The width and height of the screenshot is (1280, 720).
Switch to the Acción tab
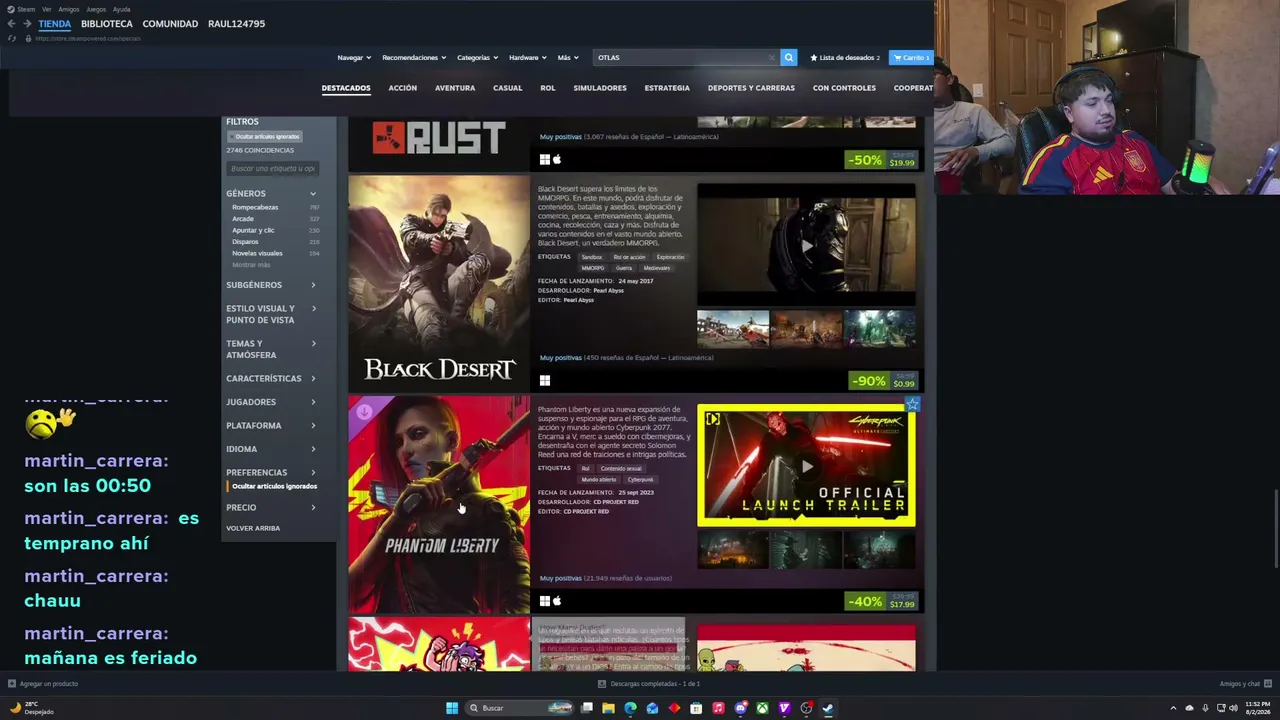(403, 88)
